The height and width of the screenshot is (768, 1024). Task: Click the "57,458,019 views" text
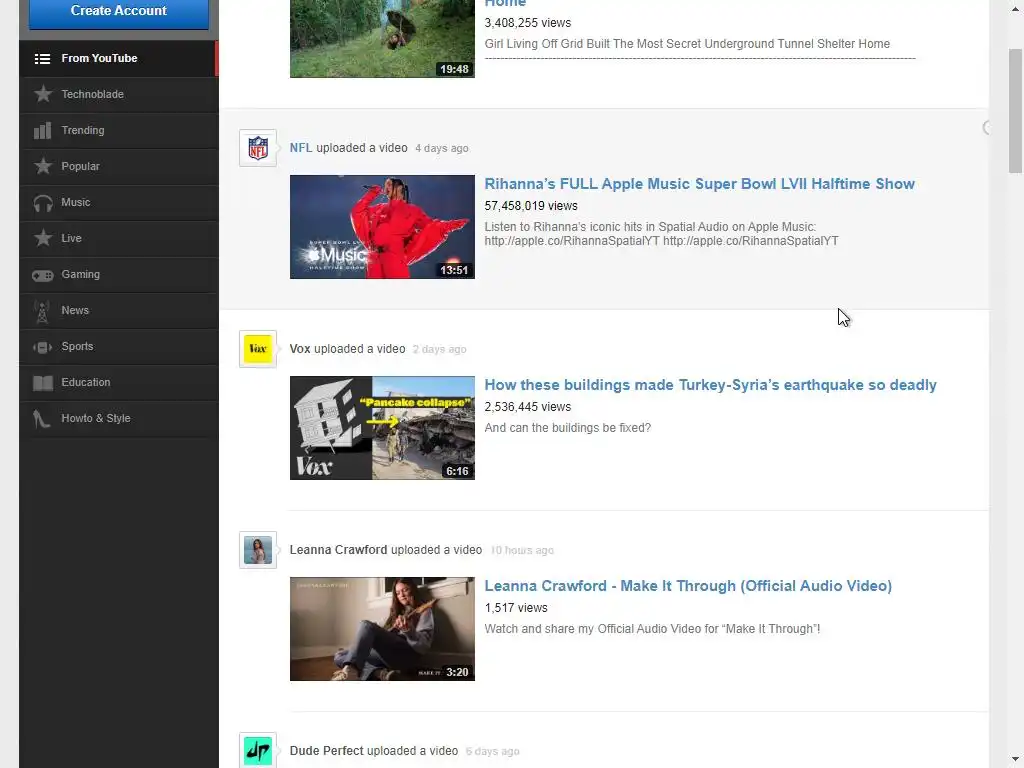531,206
